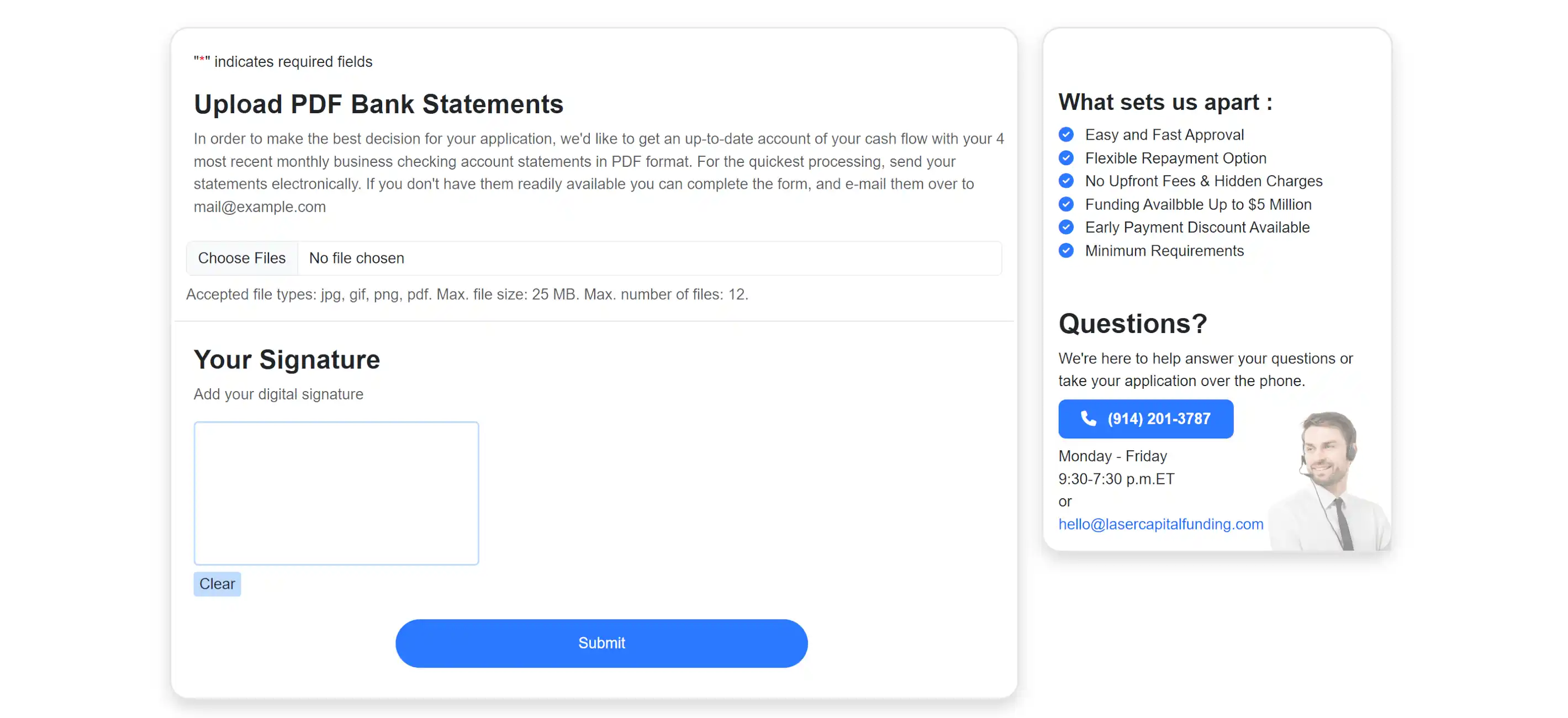
Task: Click checkmark icon beside Minimum Requirements
Action: point(1066,251)
